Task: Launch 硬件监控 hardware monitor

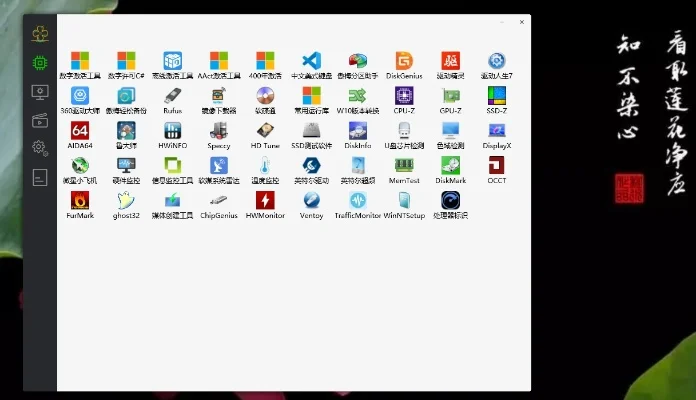Action: 126,170
